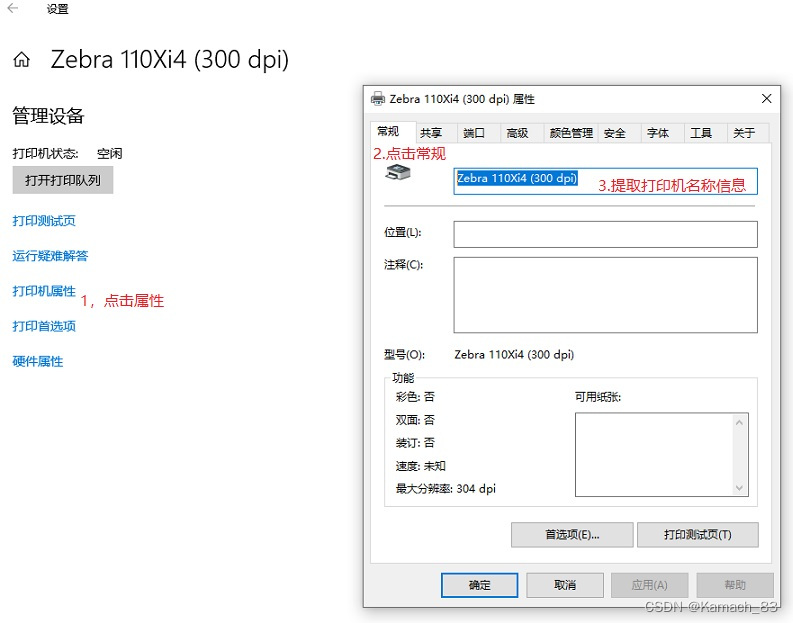The width and height of the screenshot is (793, 623).
Task: Click printer icon in properties title bar
Action: tap(378, 99)
